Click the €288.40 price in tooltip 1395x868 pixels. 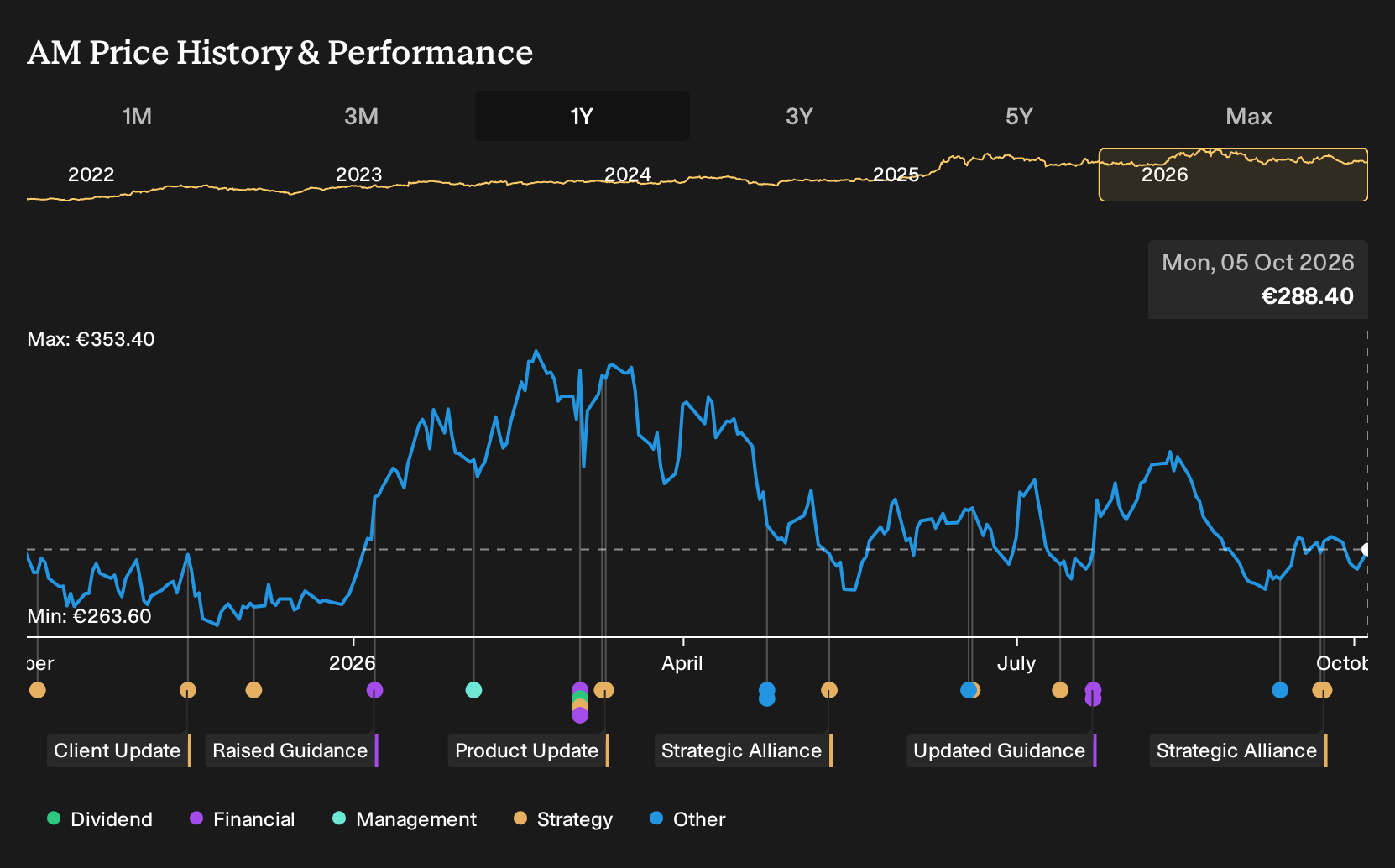[x=1307, y=296]
